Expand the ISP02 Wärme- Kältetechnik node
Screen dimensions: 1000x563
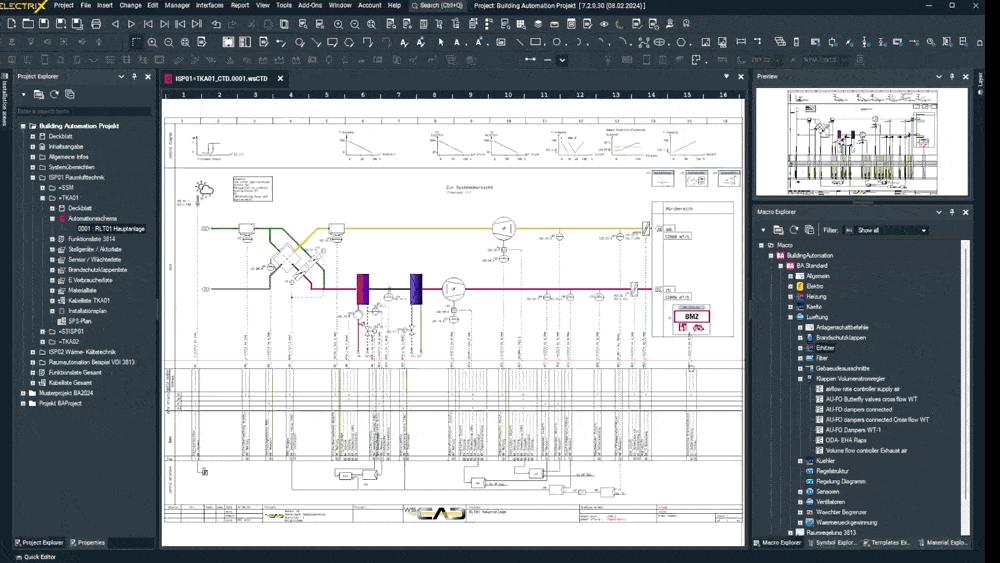point(33,352)
